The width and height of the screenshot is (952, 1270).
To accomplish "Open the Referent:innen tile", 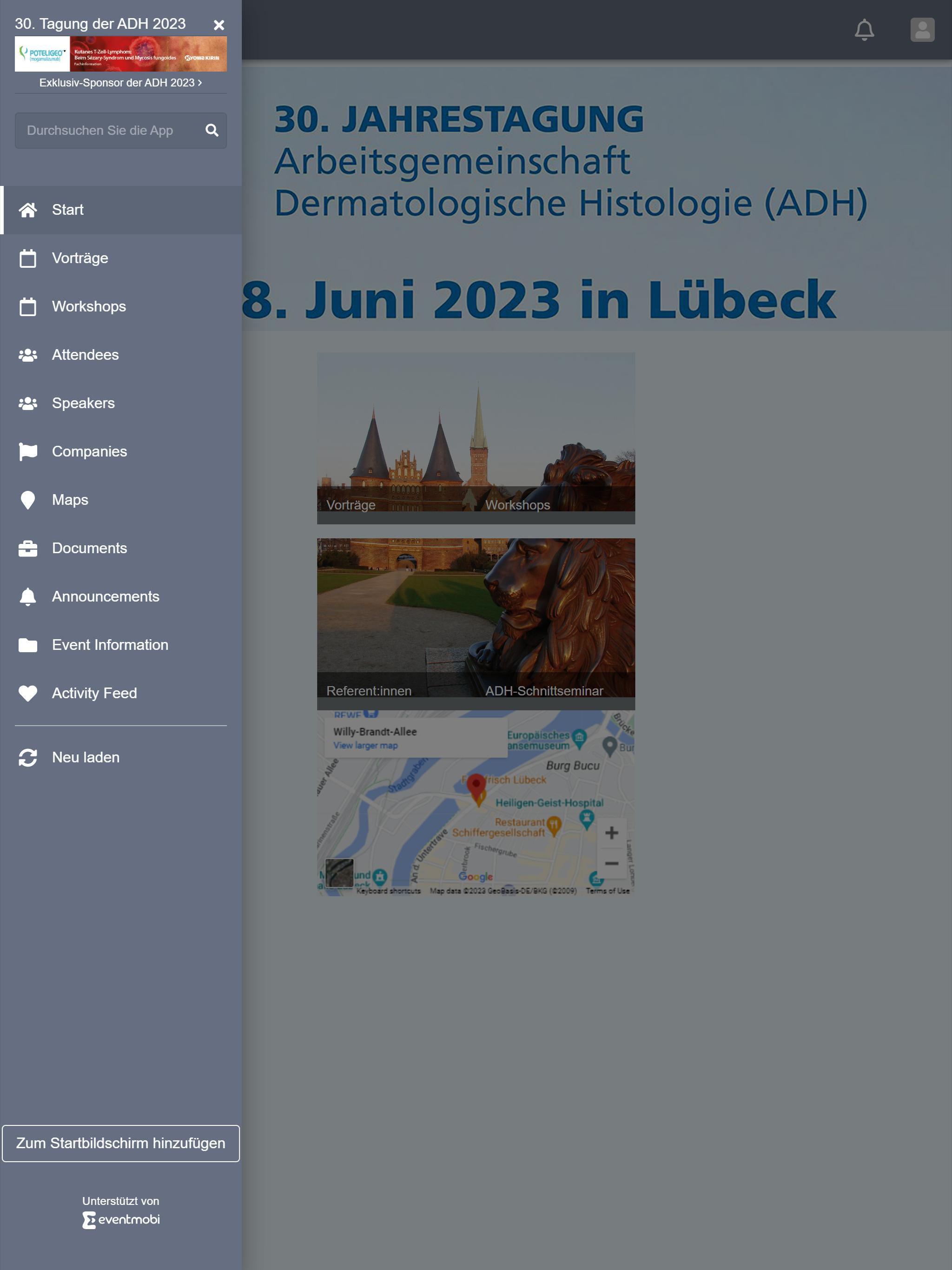I will [396, 624].
